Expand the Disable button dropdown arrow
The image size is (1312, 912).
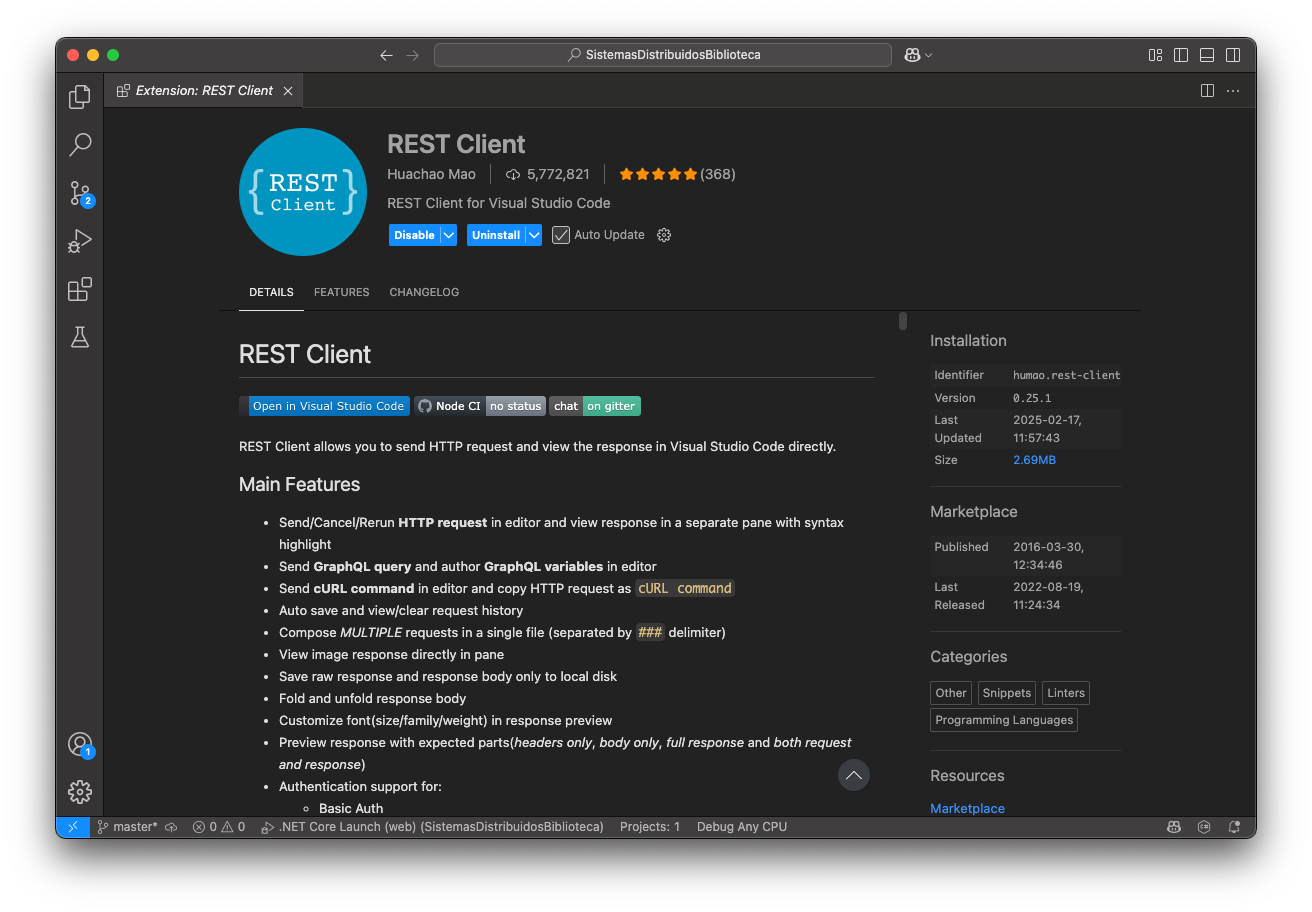(x=448, y=235)
